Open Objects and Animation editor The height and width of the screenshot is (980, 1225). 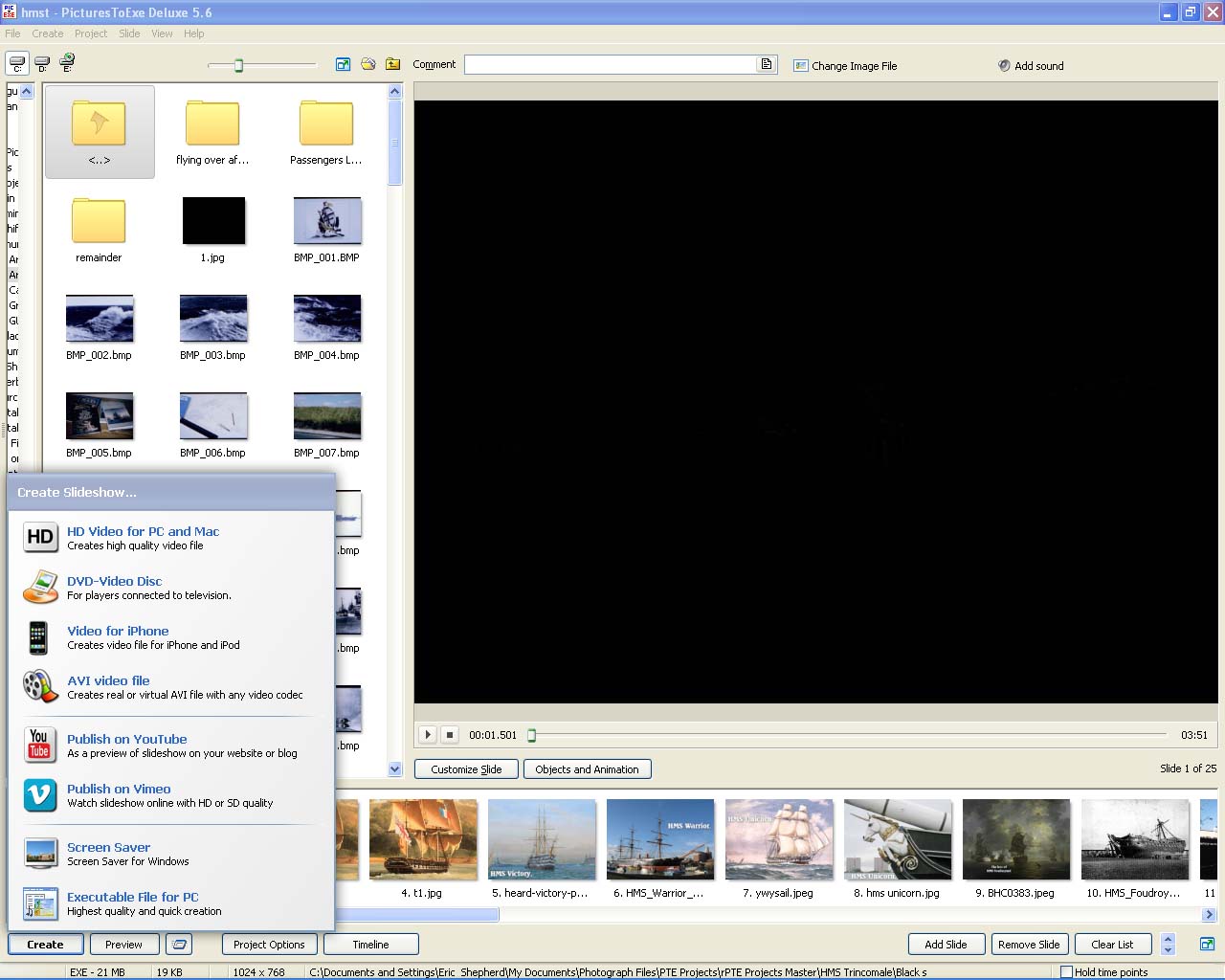click(587, 769)
